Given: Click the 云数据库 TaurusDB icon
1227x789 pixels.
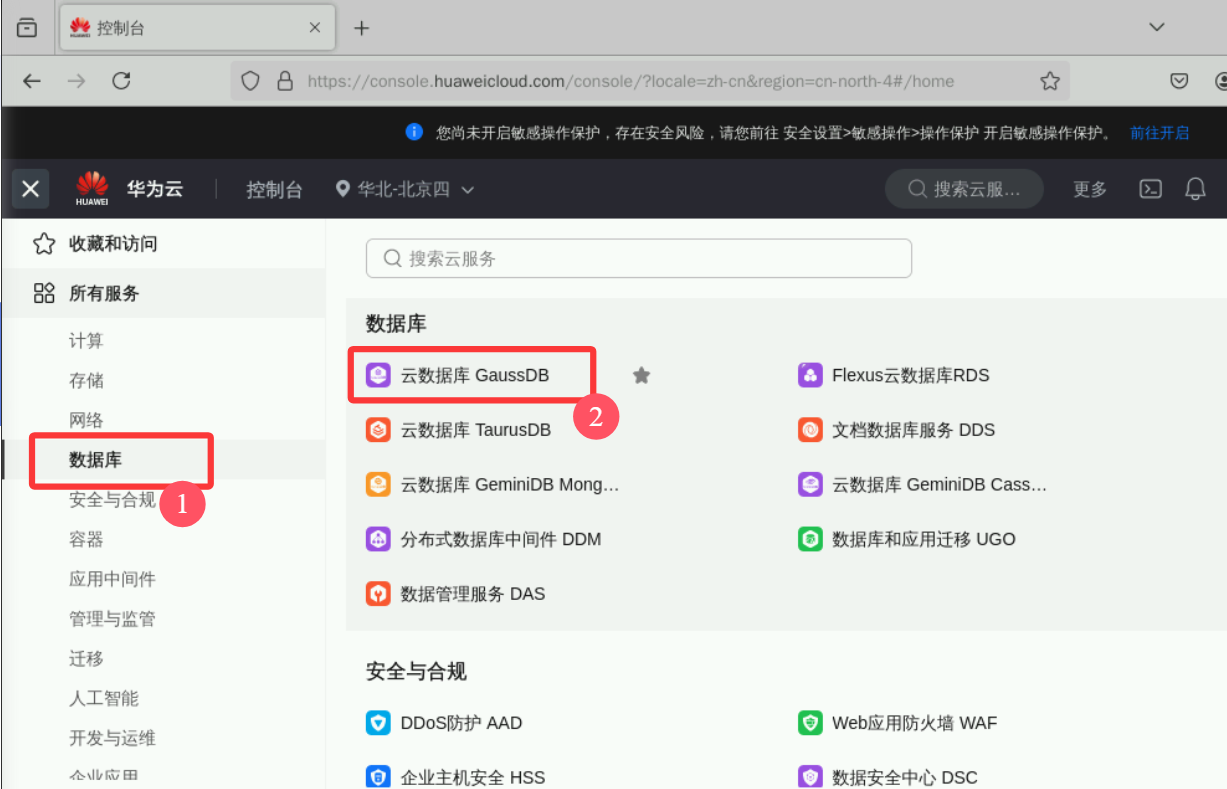Looking at the screenshot, I should (377, 430).
